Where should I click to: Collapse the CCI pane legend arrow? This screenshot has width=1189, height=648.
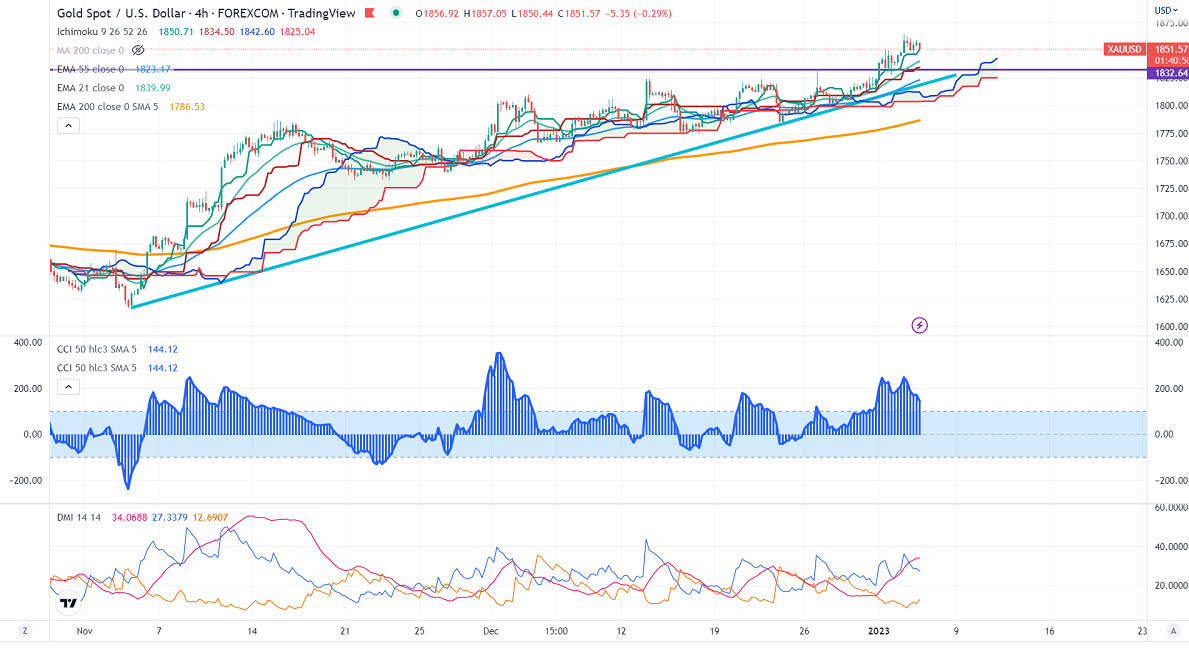coord(68,387)
